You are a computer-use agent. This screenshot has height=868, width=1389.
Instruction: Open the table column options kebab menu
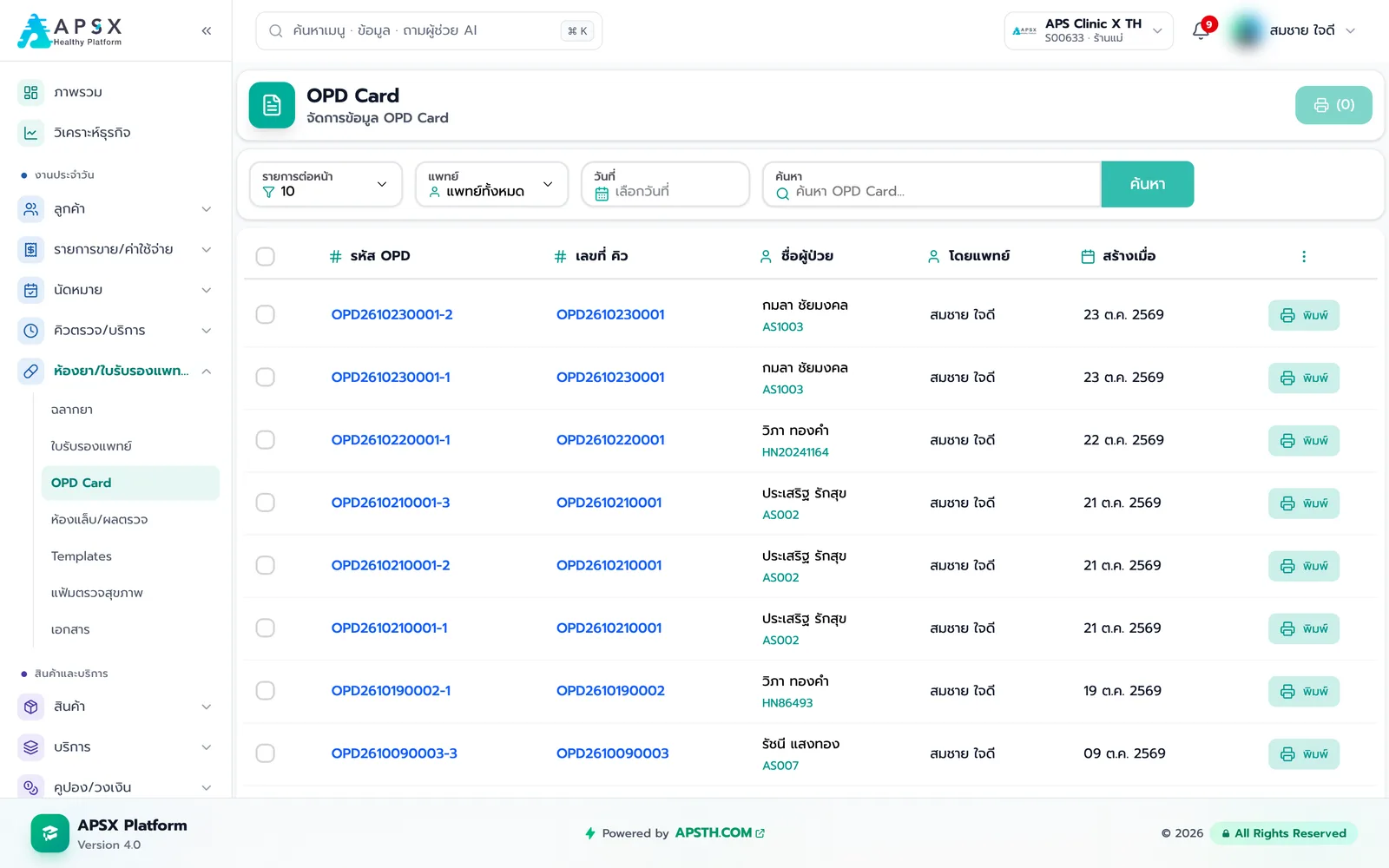click(1303, 256)
